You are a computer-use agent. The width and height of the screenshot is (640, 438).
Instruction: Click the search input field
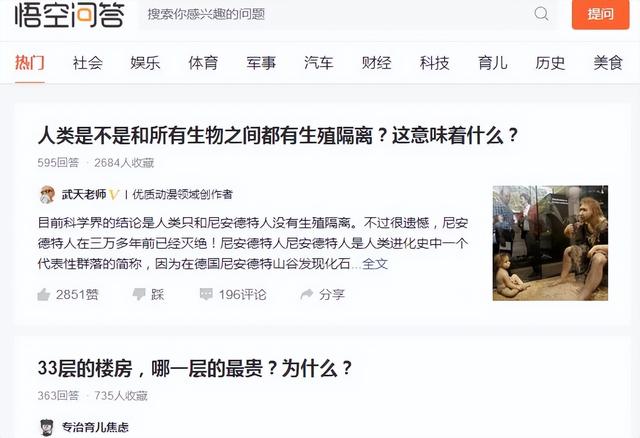click(336, 14)
